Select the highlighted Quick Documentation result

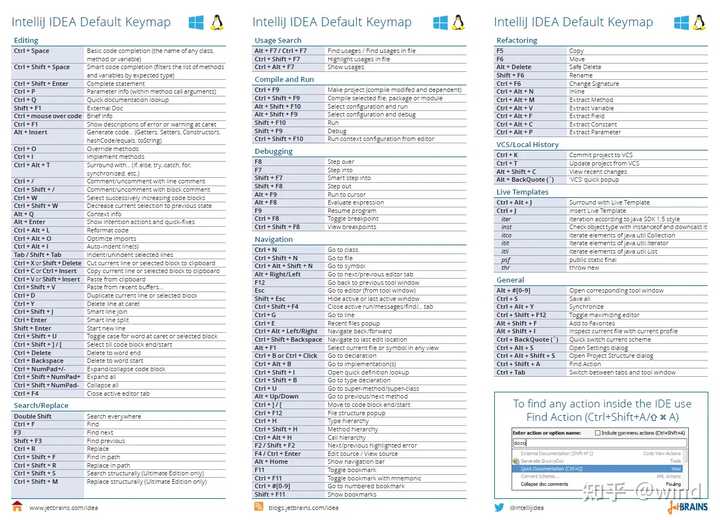597,469
